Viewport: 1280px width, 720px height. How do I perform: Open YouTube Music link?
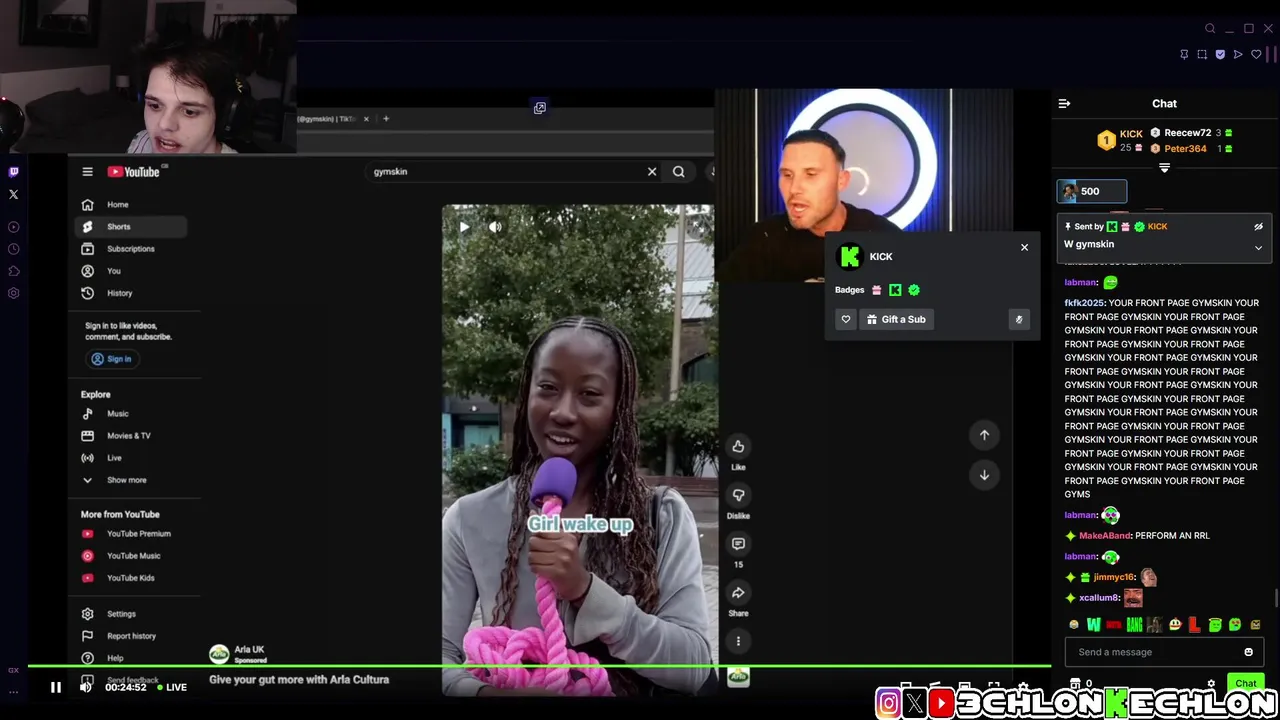(x=132, y=556)
